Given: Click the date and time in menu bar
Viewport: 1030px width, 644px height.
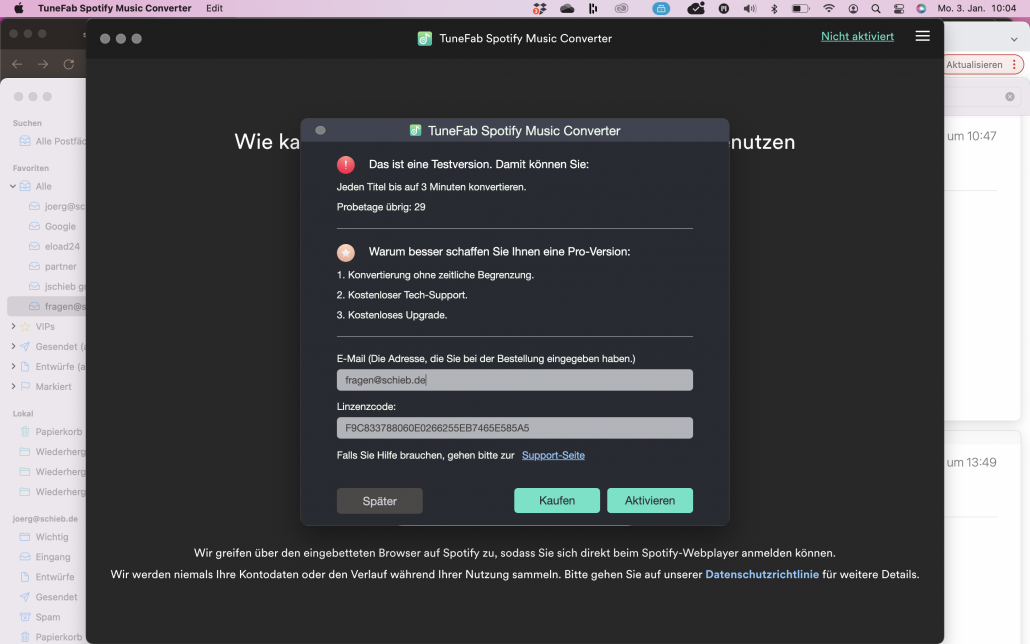Looking at the screenshot, I should pyautogui.click(x=976, y=8).
